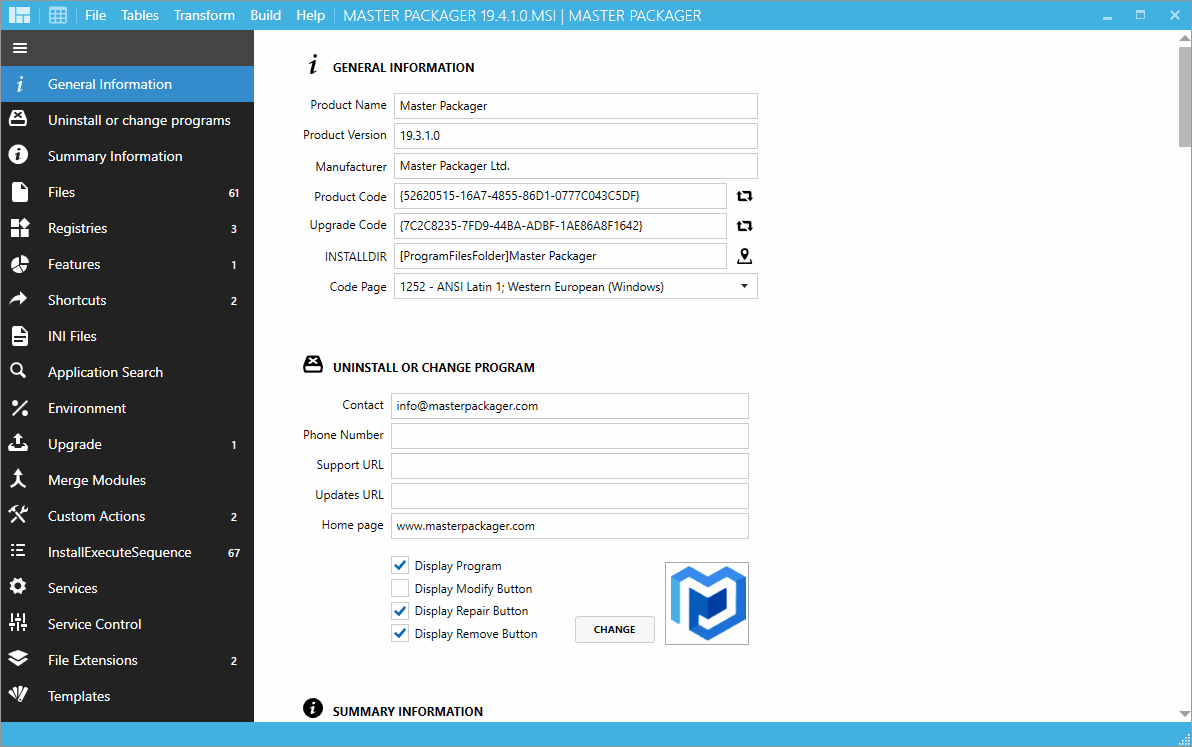Click the Product Code field
This screenshot has height=747, width=1192.
tap(560, 196)
